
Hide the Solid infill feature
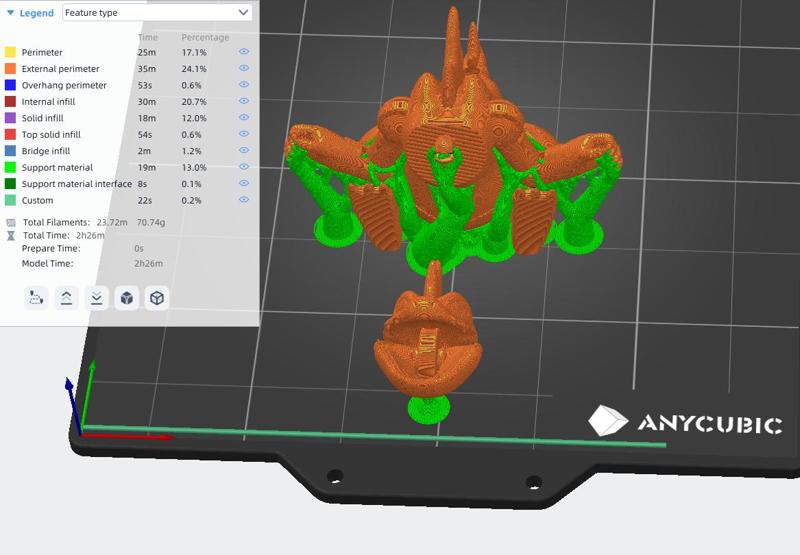(x=244, y=117)
